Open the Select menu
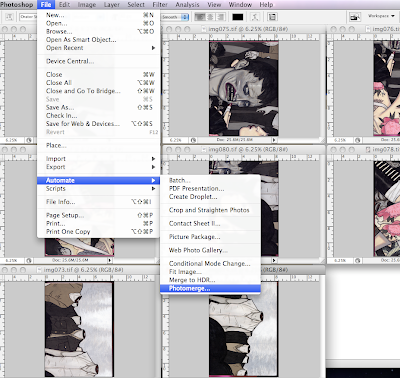400x378 pixels. [x=136, y=5]
